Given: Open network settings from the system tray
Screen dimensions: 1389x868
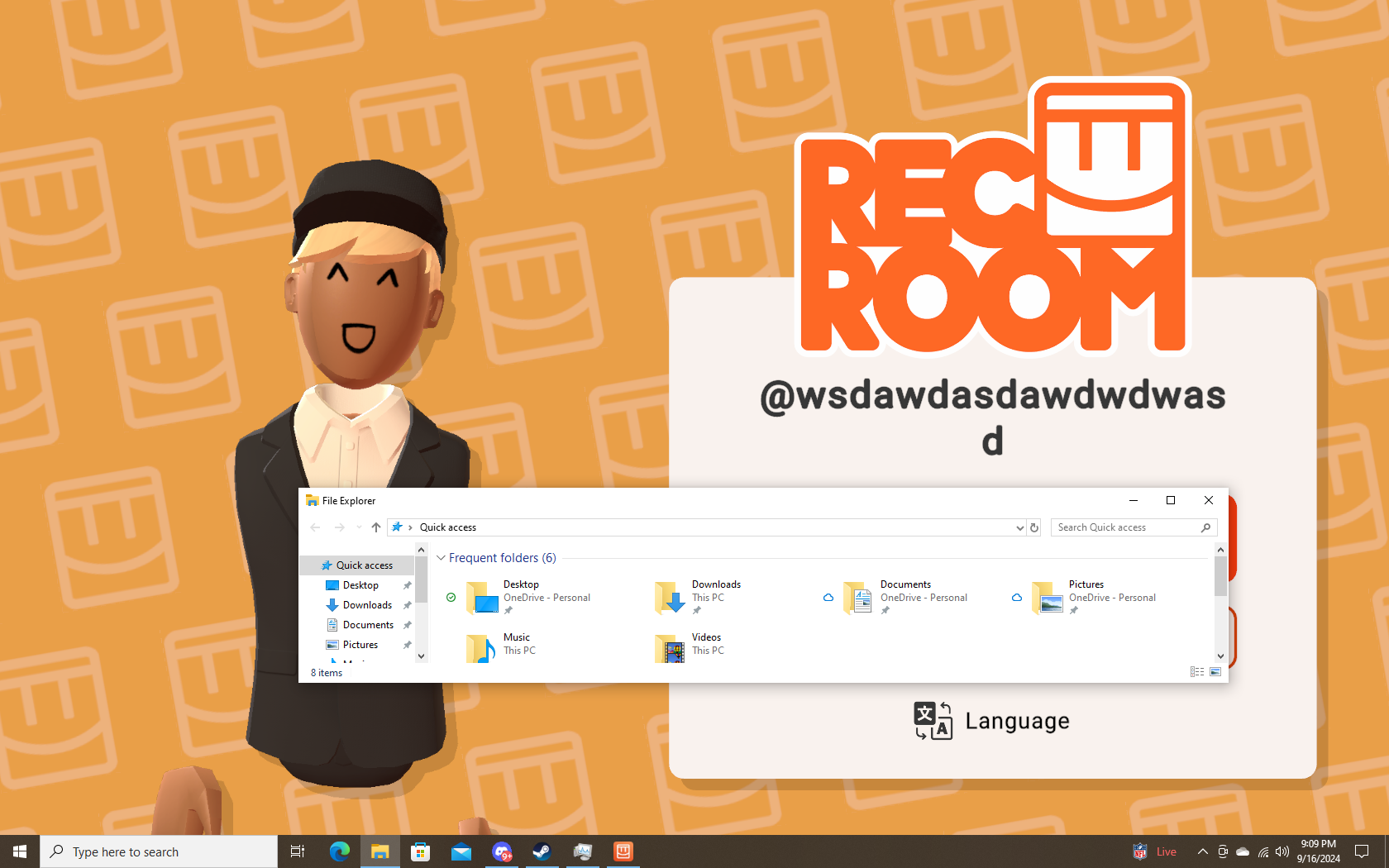Looking at the screenshot, I should click(1263, 851).
